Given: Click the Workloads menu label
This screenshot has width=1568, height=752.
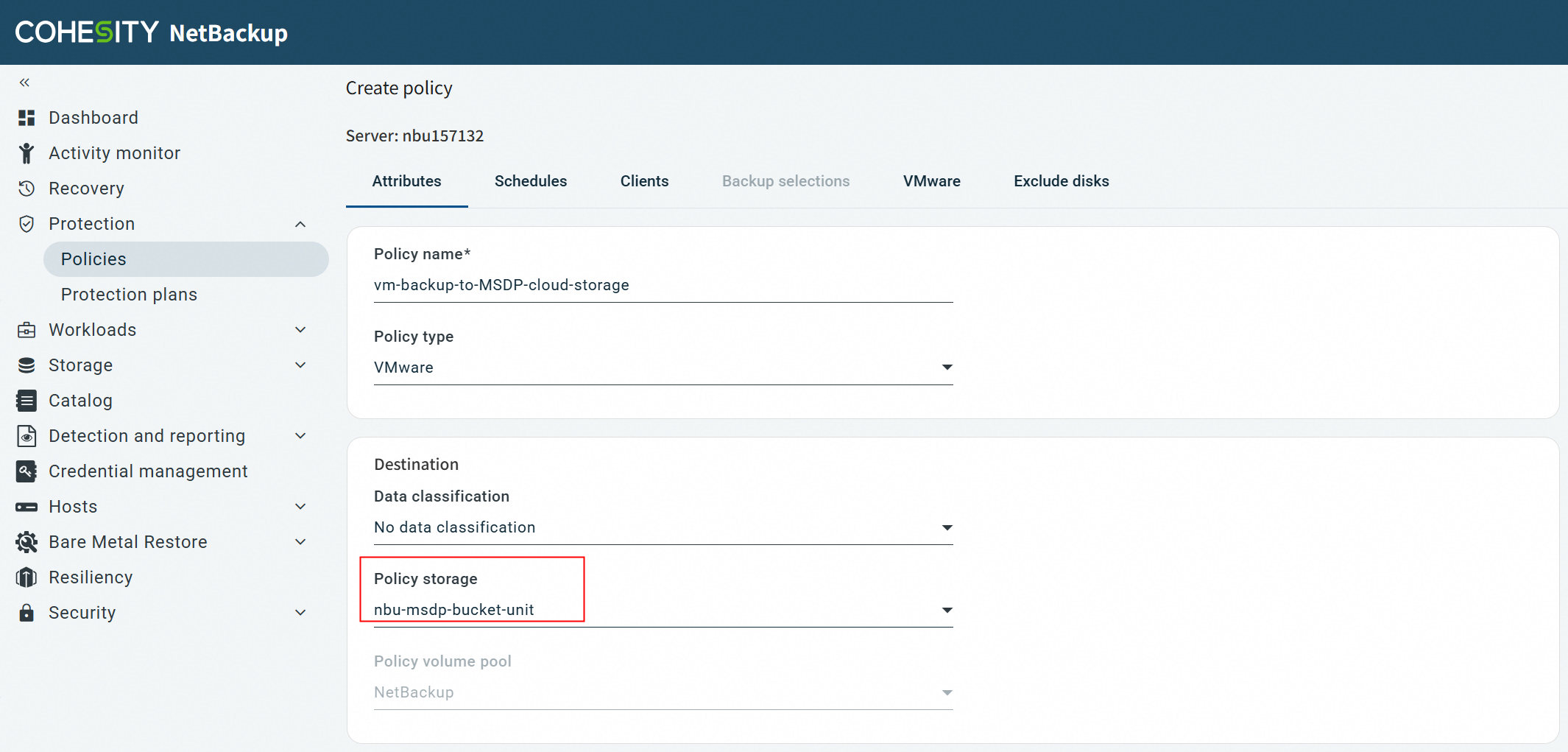Looking at the screenshot, I should point(93,330).
